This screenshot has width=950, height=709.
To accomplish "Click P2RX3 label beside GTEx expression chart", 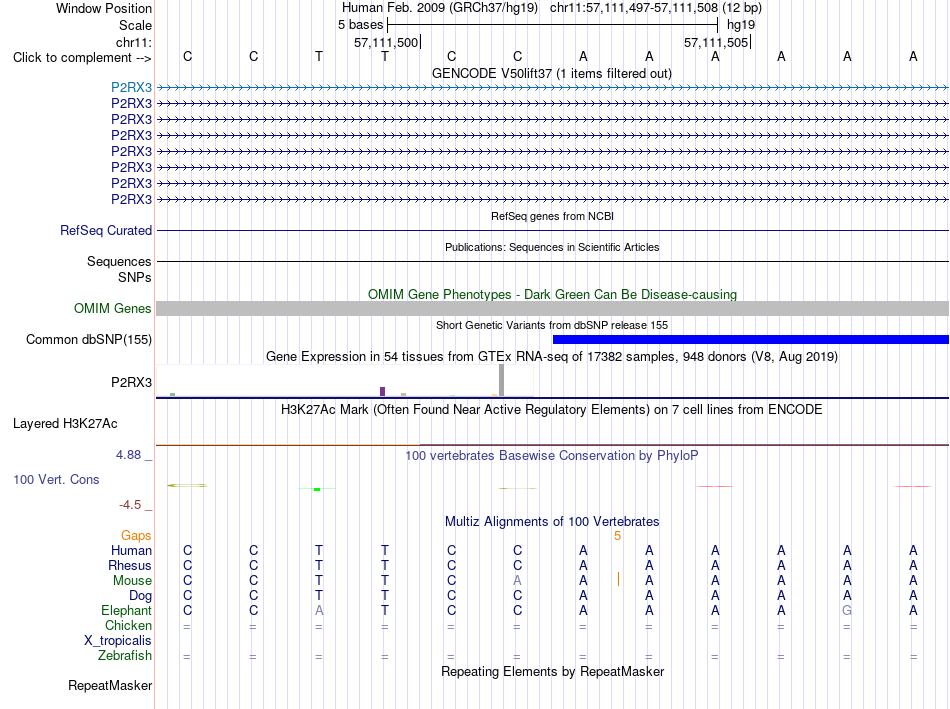I will pos(131,382).
